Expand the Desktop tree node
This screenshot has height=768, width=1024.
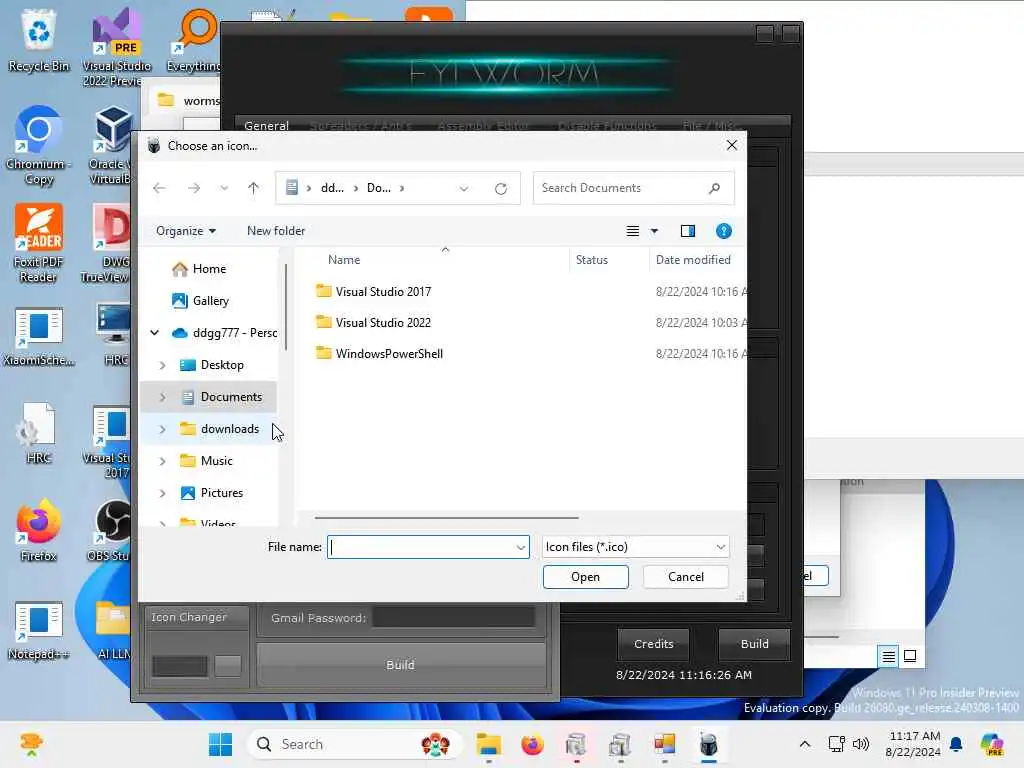163,365
